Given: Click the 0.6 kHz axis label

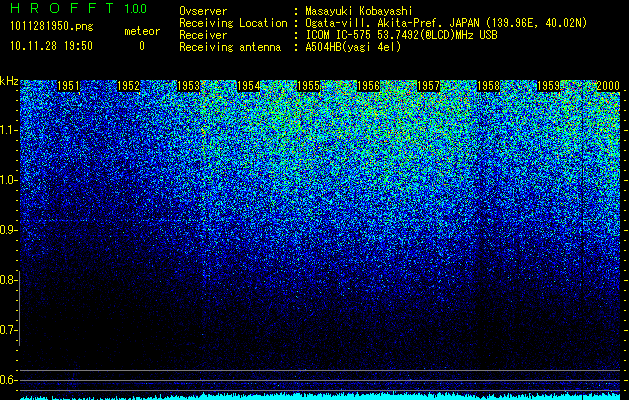Looking at the screenshot, I should tap(8, 380).
